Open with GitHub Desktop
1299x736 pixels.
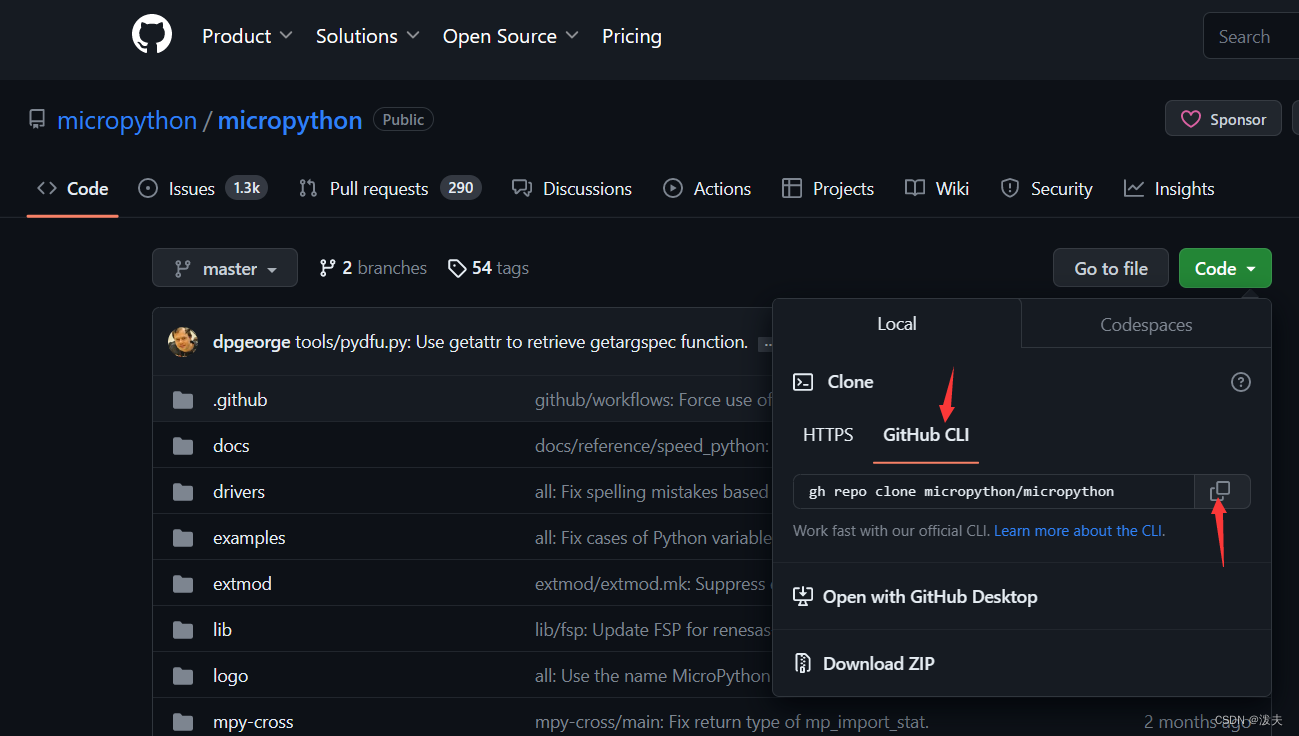[915, 597]
